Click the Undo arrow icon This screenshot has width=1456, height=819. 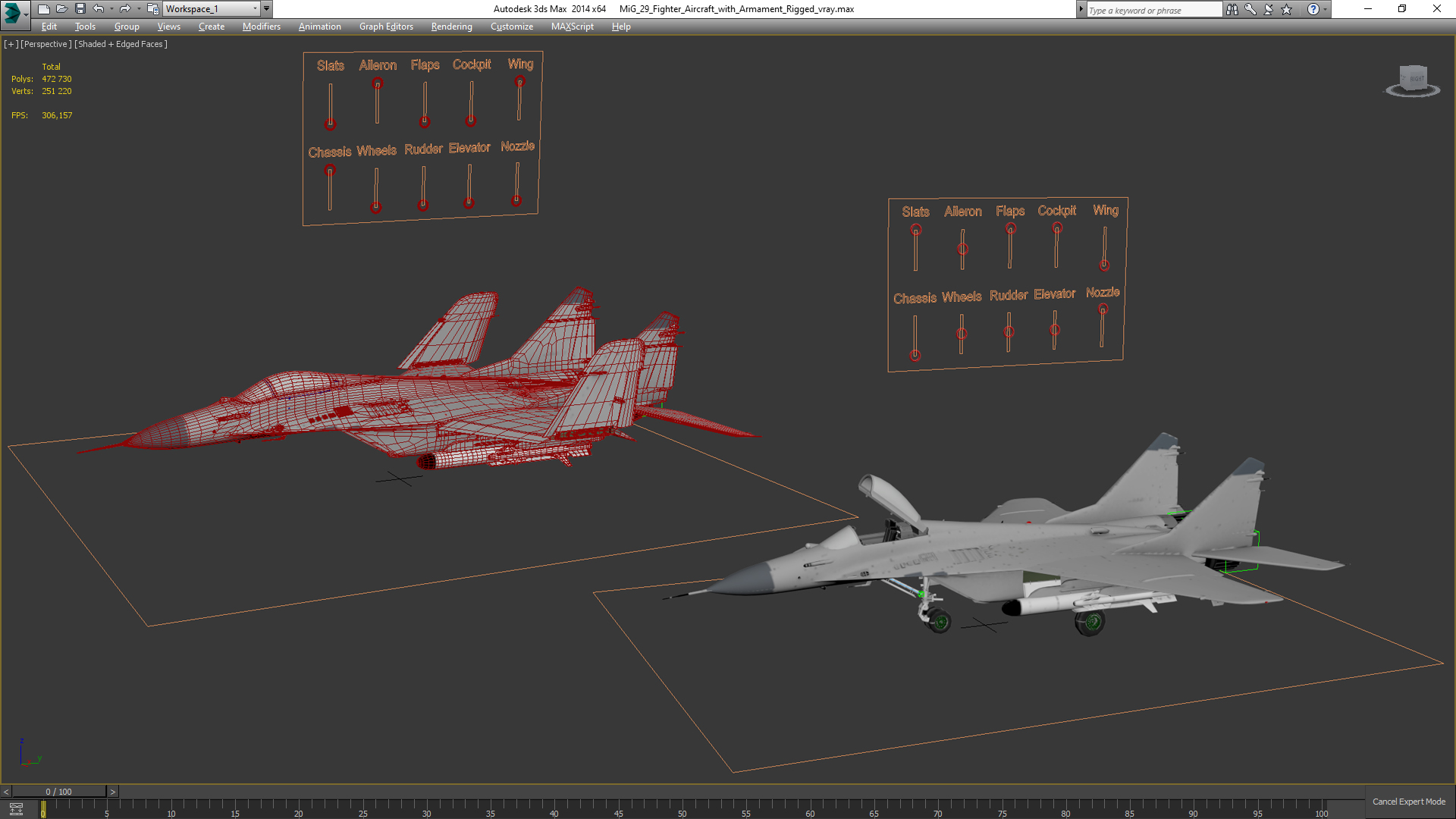pos(99,9)
